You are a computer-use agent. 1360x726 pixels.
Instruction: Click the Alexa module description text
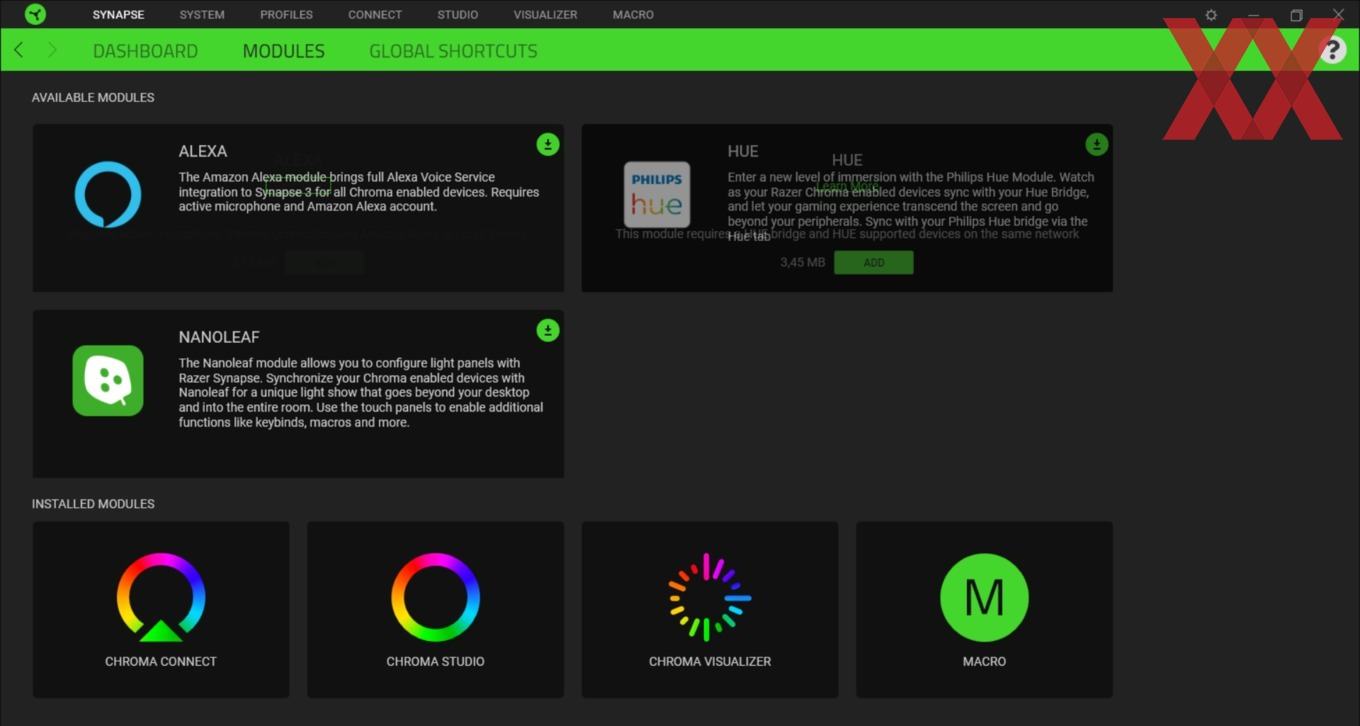(x=359, y=192)
